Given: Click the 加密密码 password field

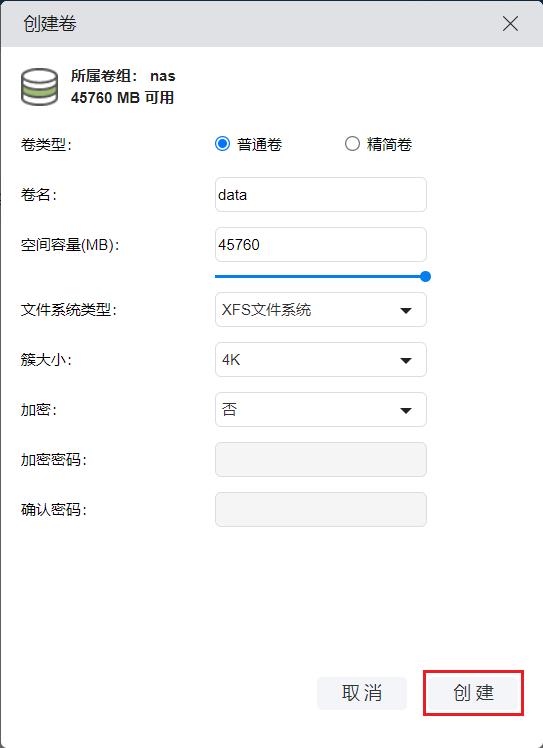Looking at the screenshot, I should 321,459.
